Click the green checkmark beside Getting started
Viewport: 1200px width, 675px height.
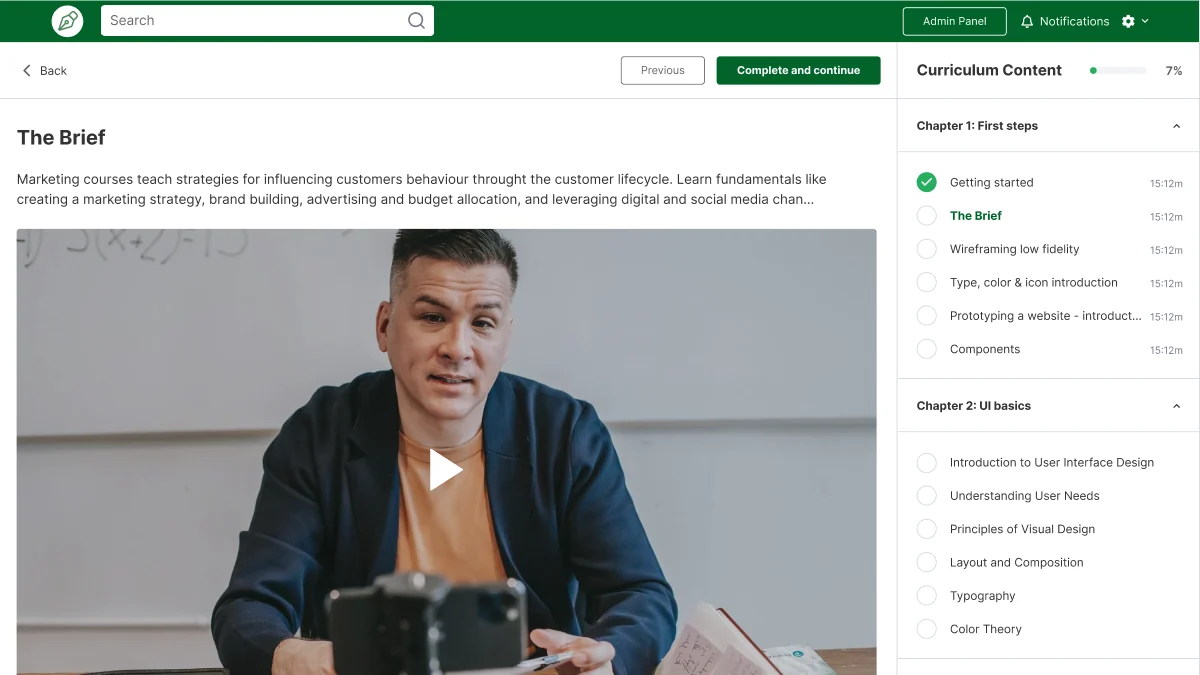(x=927, y=182)
